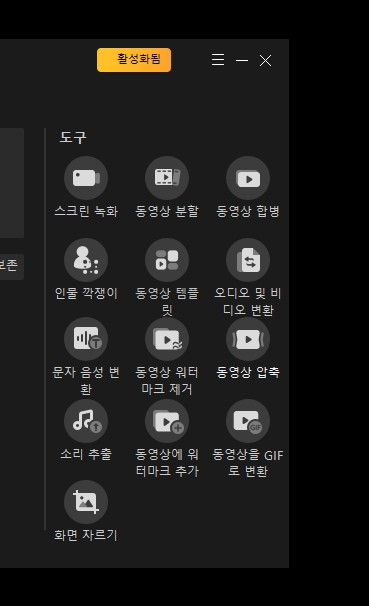Open the 스크린 녹화 screen recorder tool
The height and width of the screenshot is (606, 369).
point(86,178)
